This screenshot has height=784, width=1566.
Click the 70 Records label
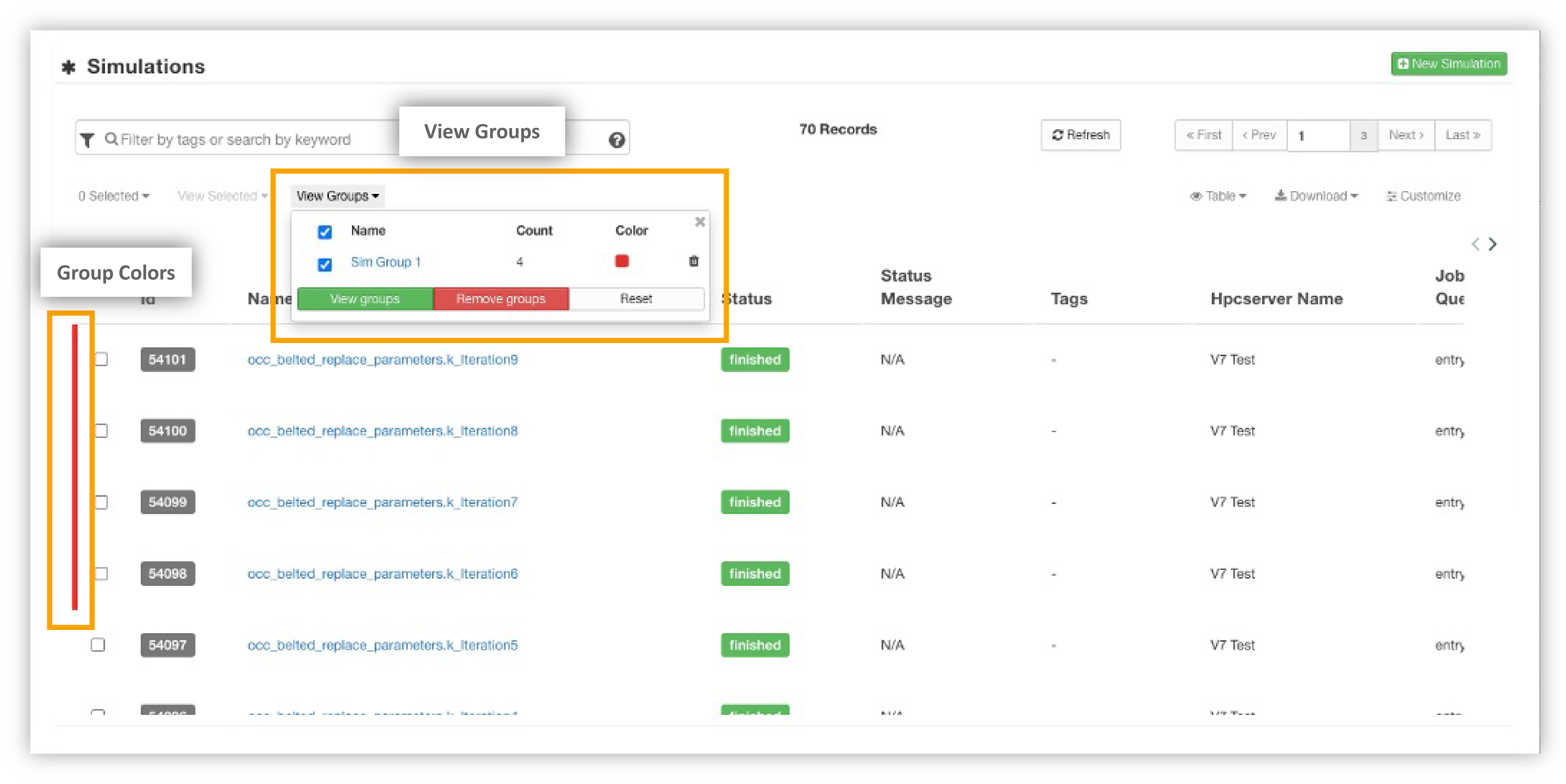(838, 129)
